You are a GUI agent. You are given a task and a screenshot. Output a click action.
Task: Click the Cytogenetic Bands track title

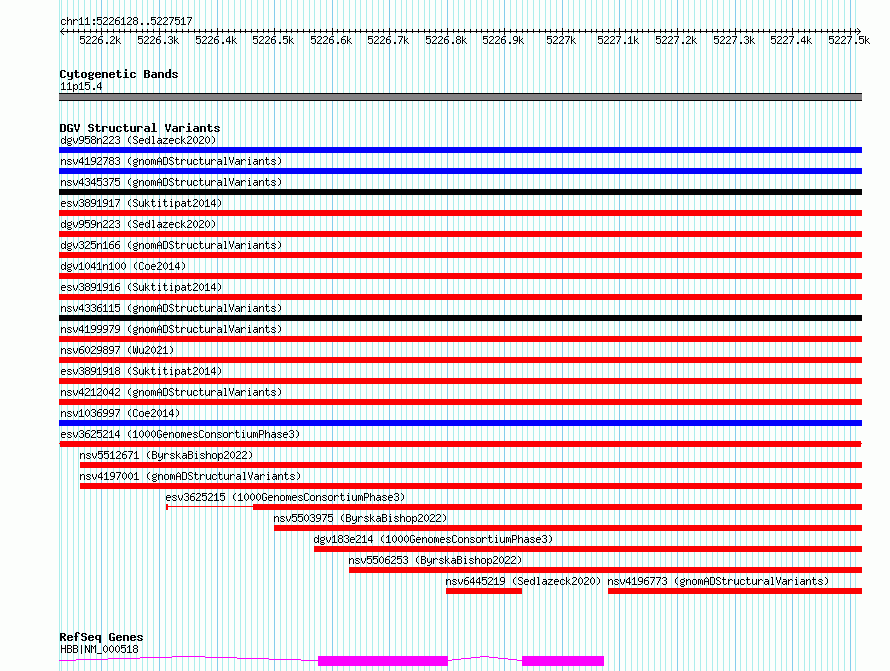pos(119,74)
